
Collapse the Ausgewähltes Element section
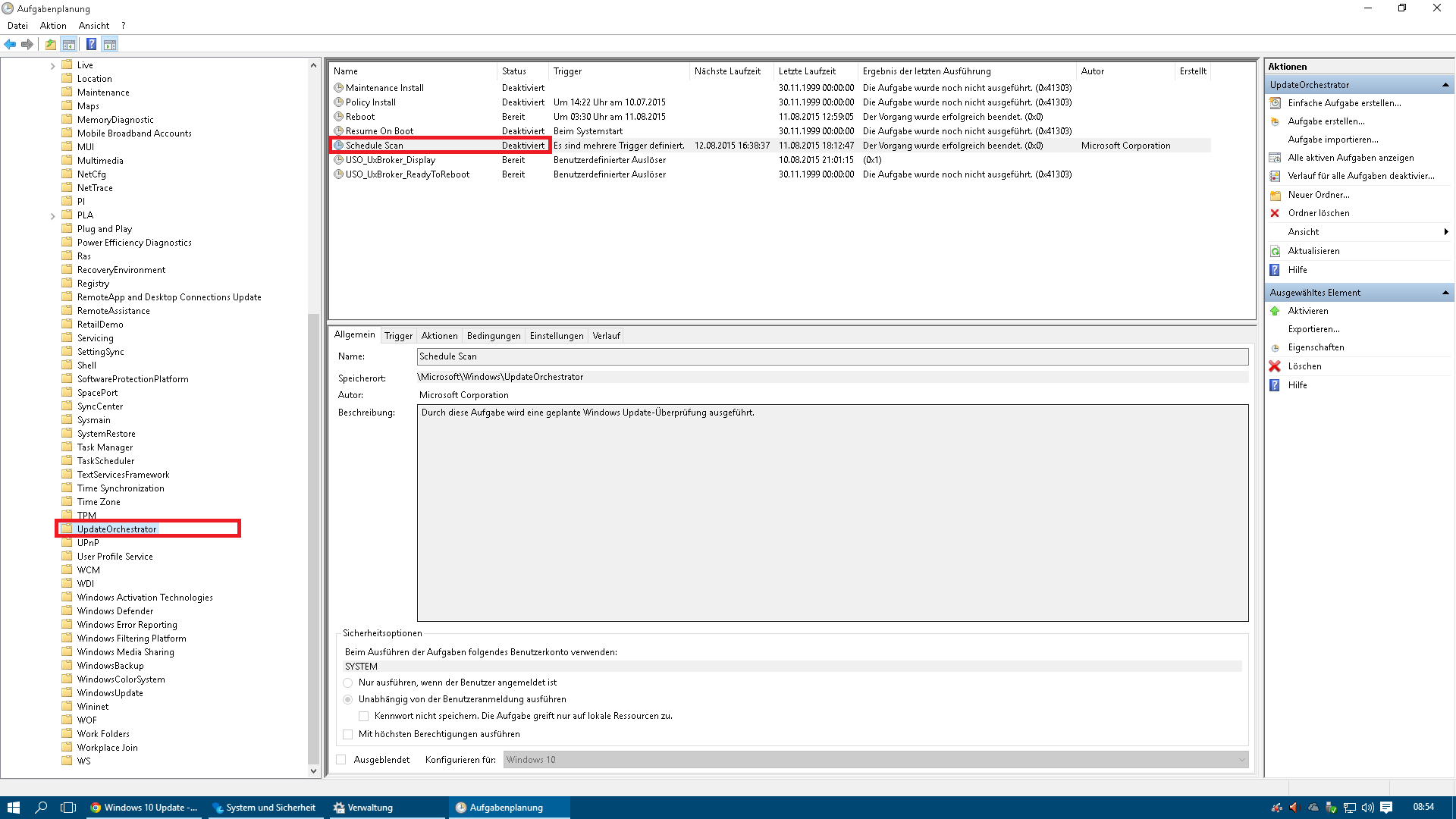click(x=1445, y=293)
